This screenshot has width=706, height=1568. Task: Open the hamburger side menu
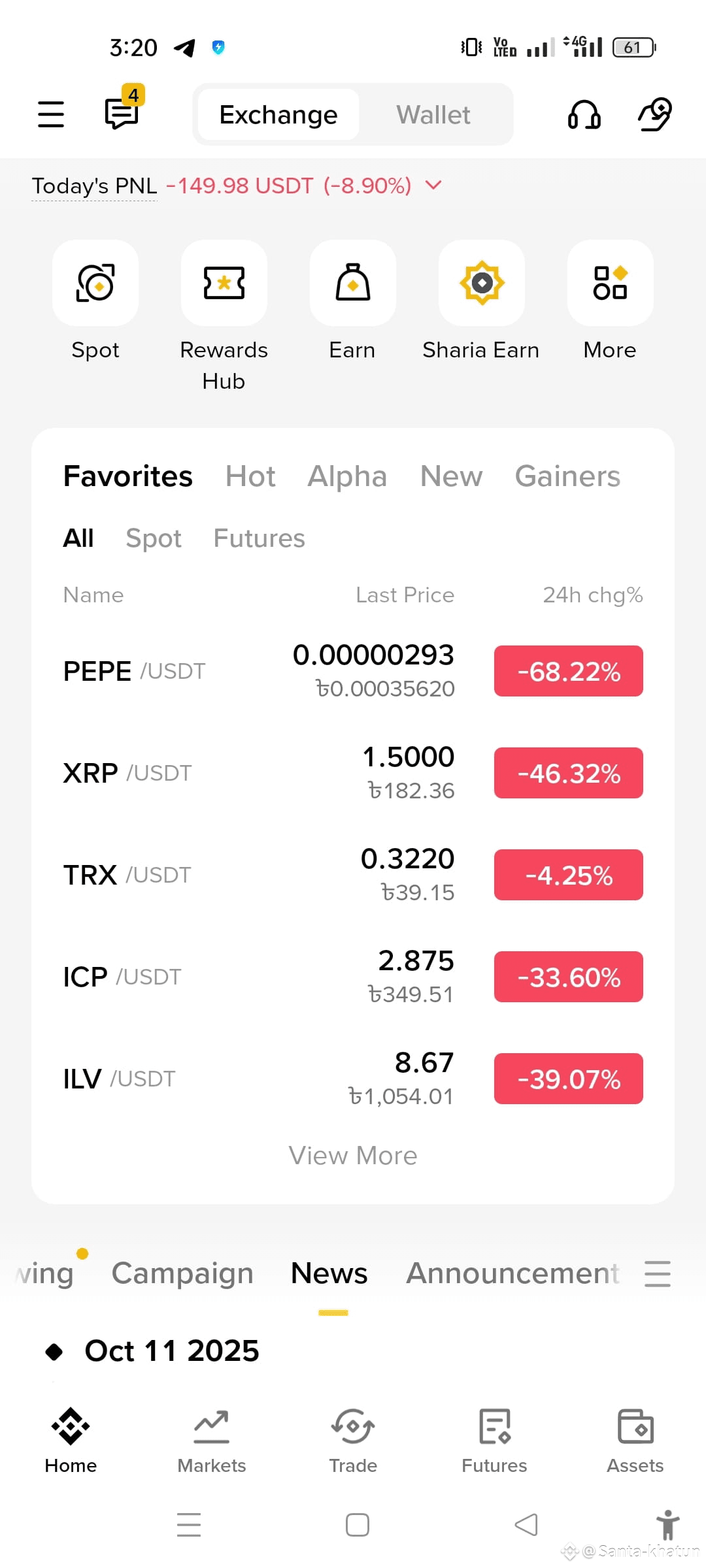(x=50, y=114)
